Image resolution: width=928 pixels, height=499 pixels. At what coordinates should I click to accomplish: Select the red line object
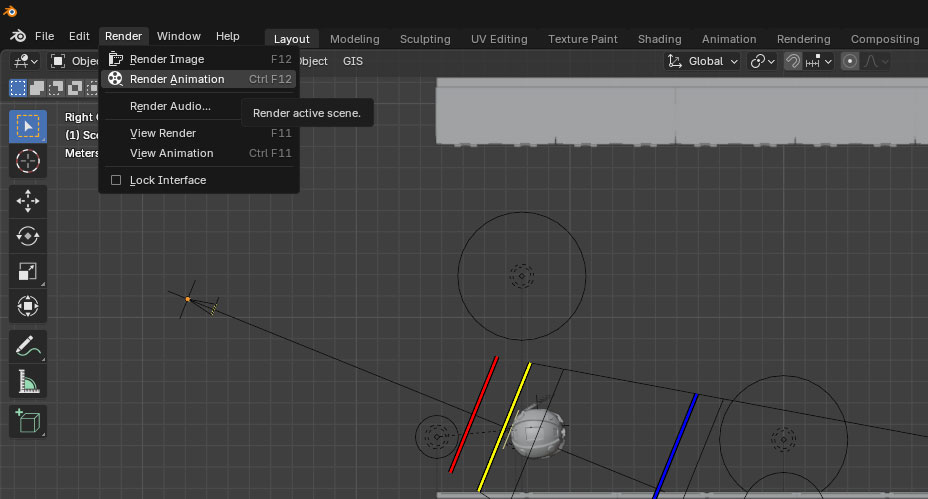coord(473,414)
